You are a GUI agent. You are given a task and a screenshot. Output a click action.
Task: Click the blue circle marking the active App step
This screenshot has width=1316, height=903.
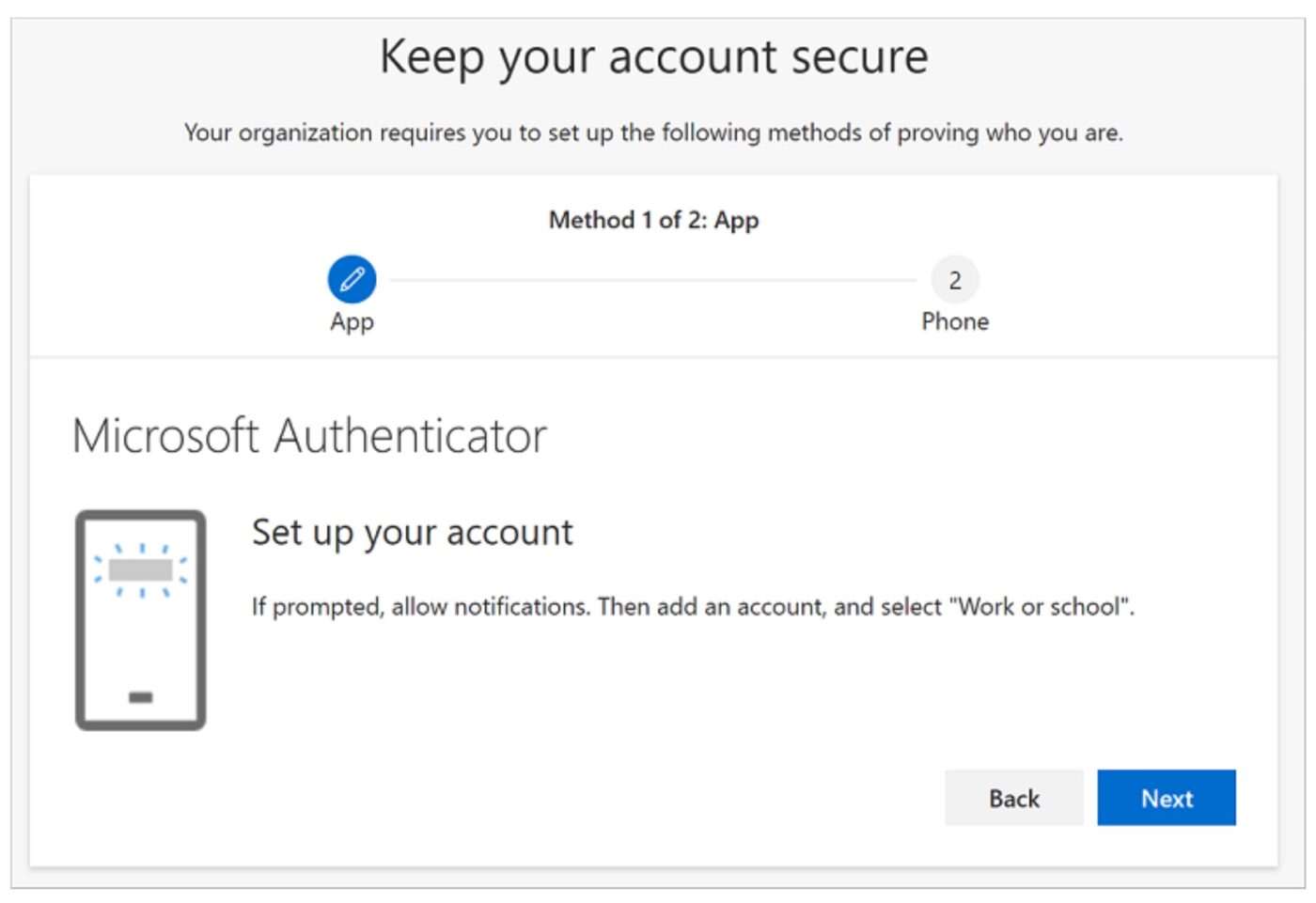(351, 278)
